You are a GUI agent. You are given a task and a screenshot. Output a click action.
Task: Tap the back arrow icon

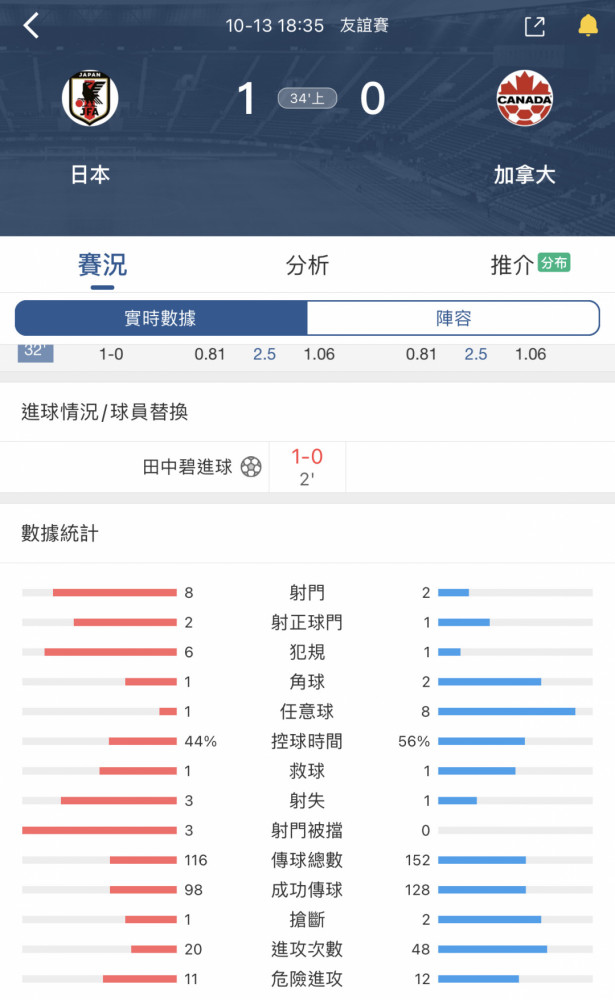coord(31,26)
